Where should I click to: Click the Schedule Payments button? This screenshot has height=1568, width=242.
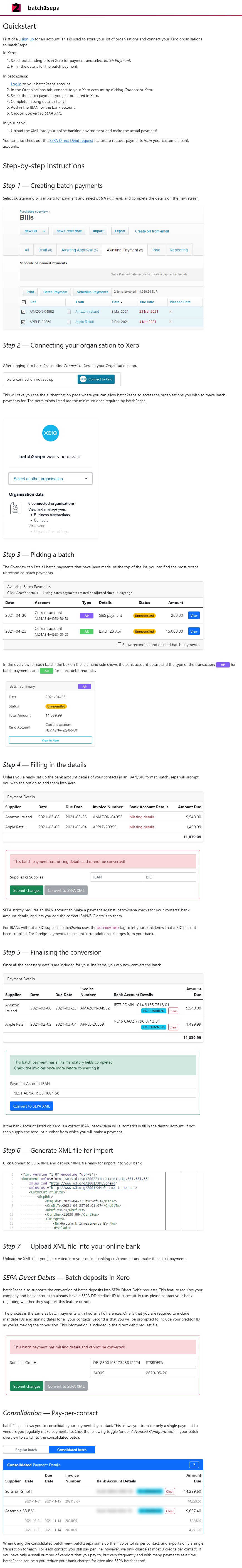point(92,292)
